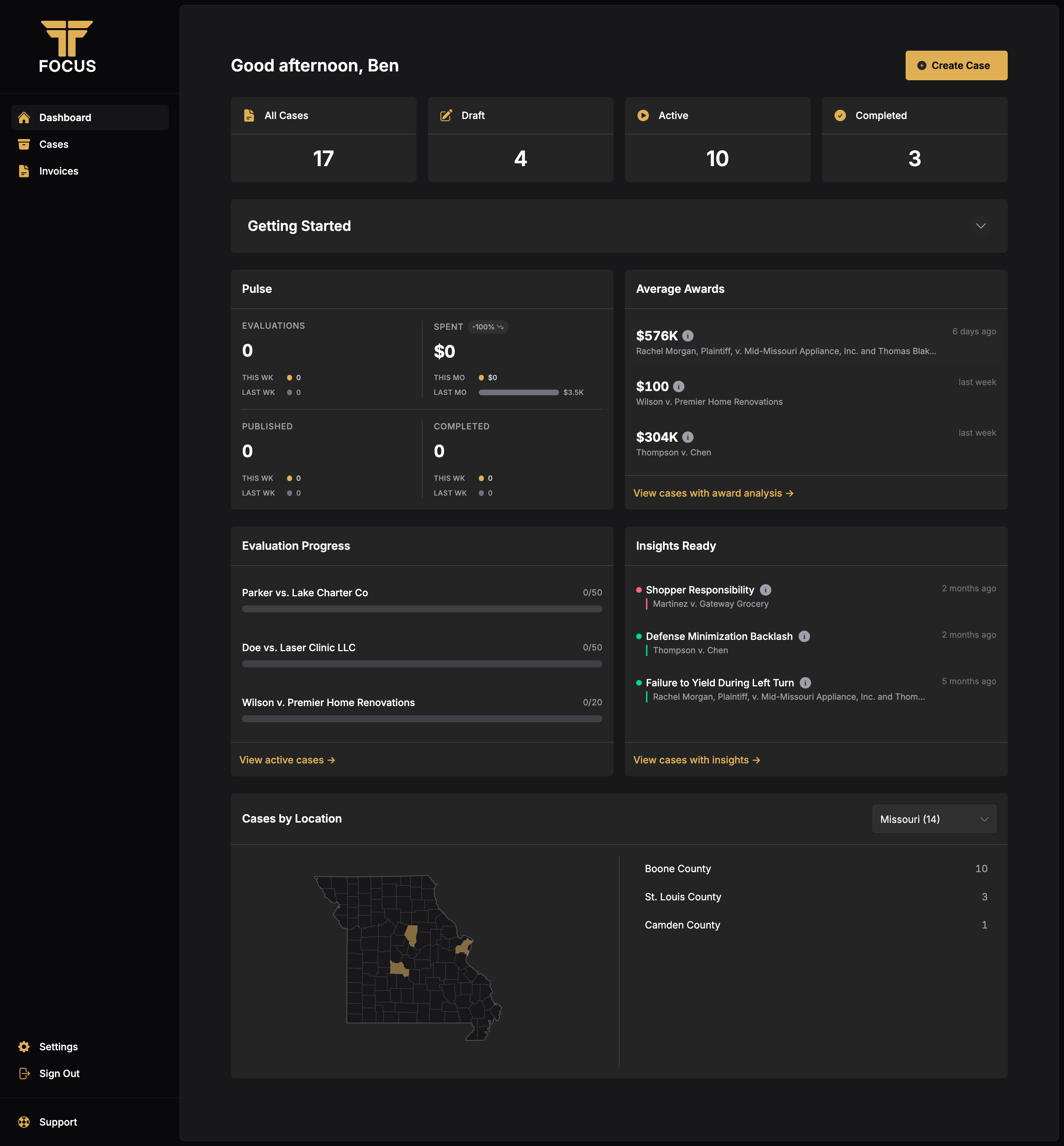The image size is (1064, 1146).
Task: Open the Missouri (14) location dropdown
Action: click(x=933, y=819)
